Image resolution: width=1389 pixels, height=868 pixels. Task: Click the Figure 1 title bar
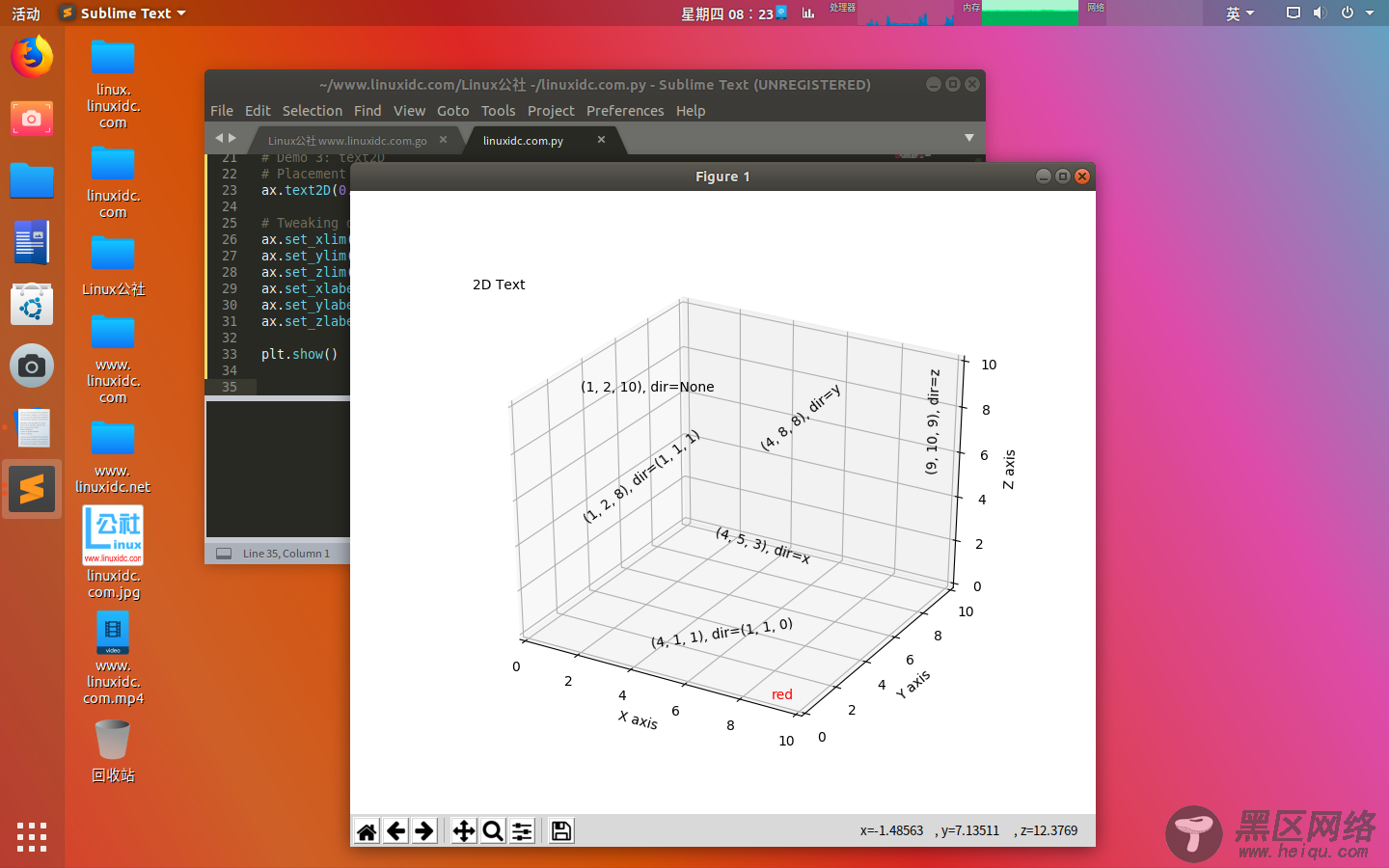tap(722, 176)
